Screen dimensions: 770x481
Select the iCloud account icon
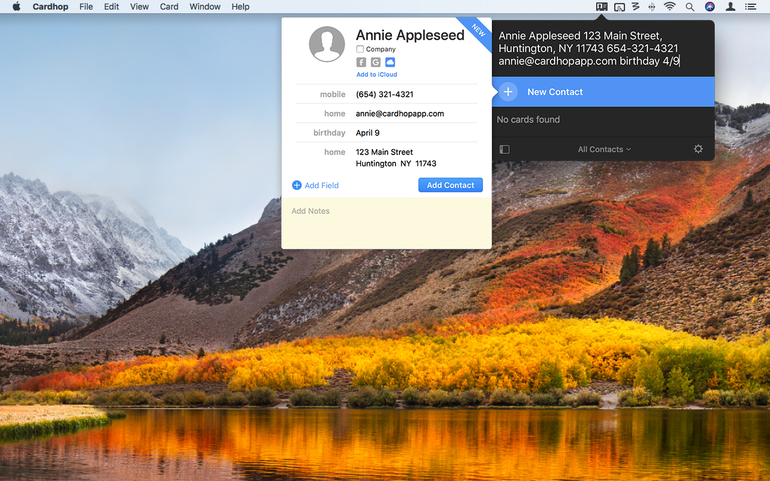(x=390, y=62)
